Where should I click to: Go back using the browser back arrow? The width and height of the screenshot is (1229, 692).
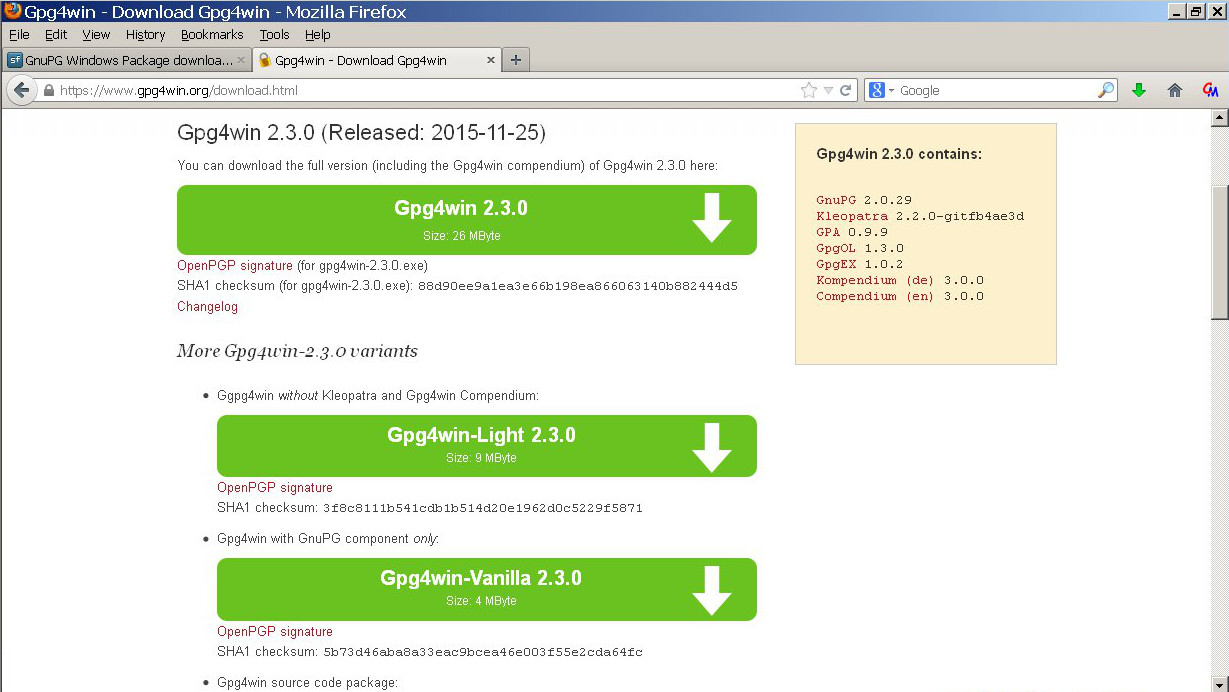point(20,90)
